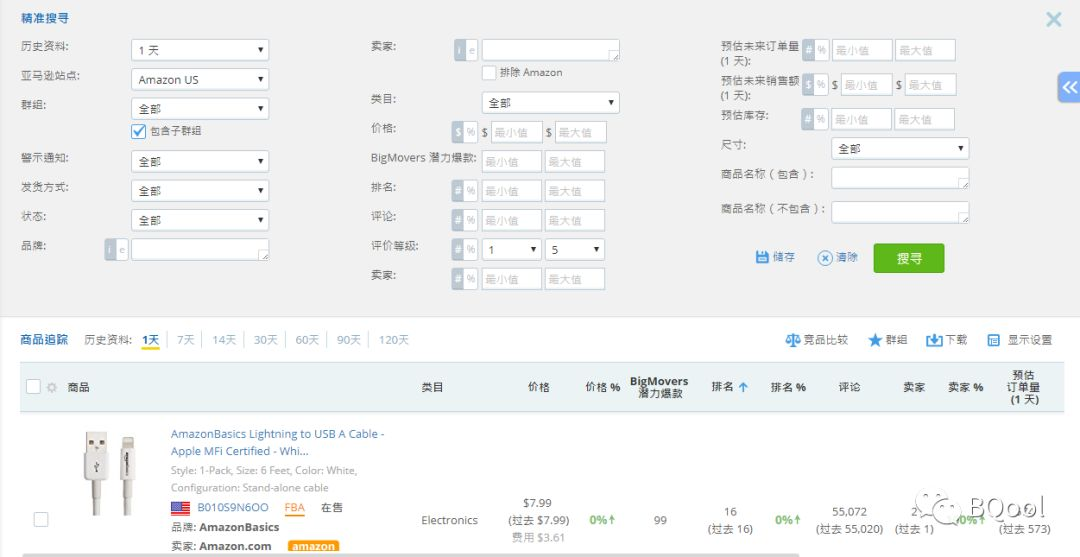Click the US flag icon in the product row
This screenshot has height=557, width=1080.
(180, 508)
